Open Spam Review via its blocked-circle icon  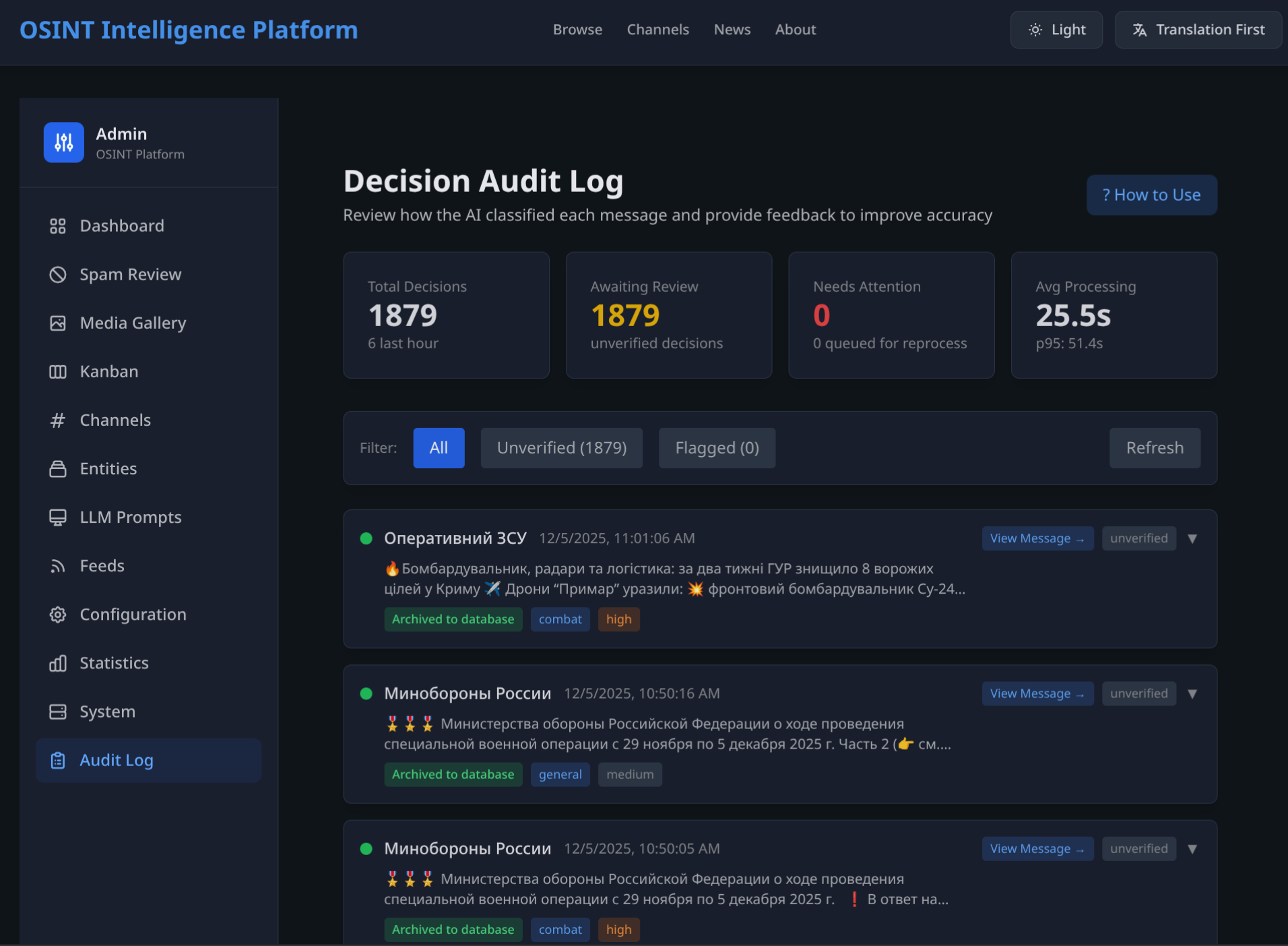click(58, 275)
